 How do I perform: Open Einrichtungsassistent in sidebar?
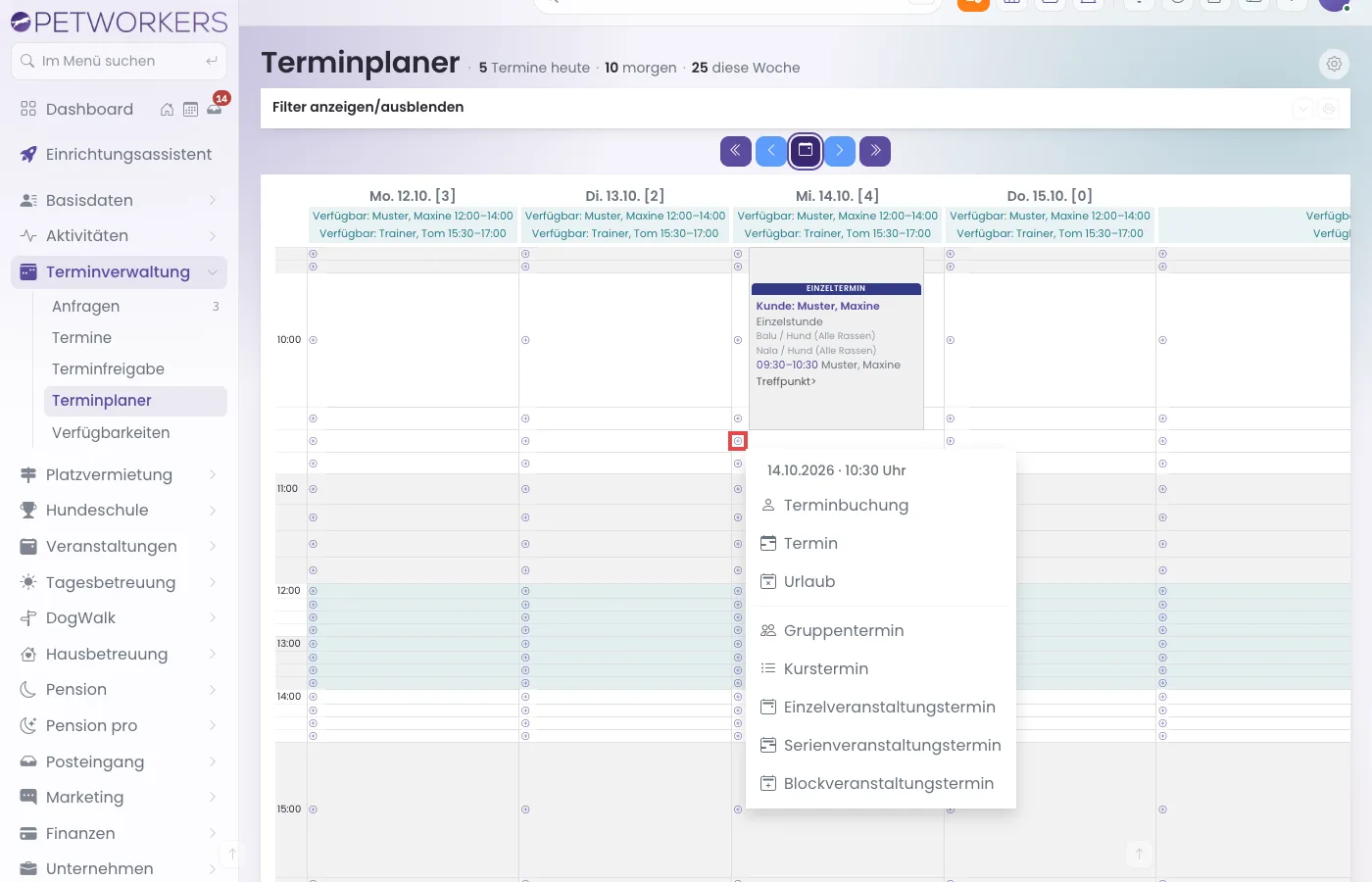coord(119,154)
